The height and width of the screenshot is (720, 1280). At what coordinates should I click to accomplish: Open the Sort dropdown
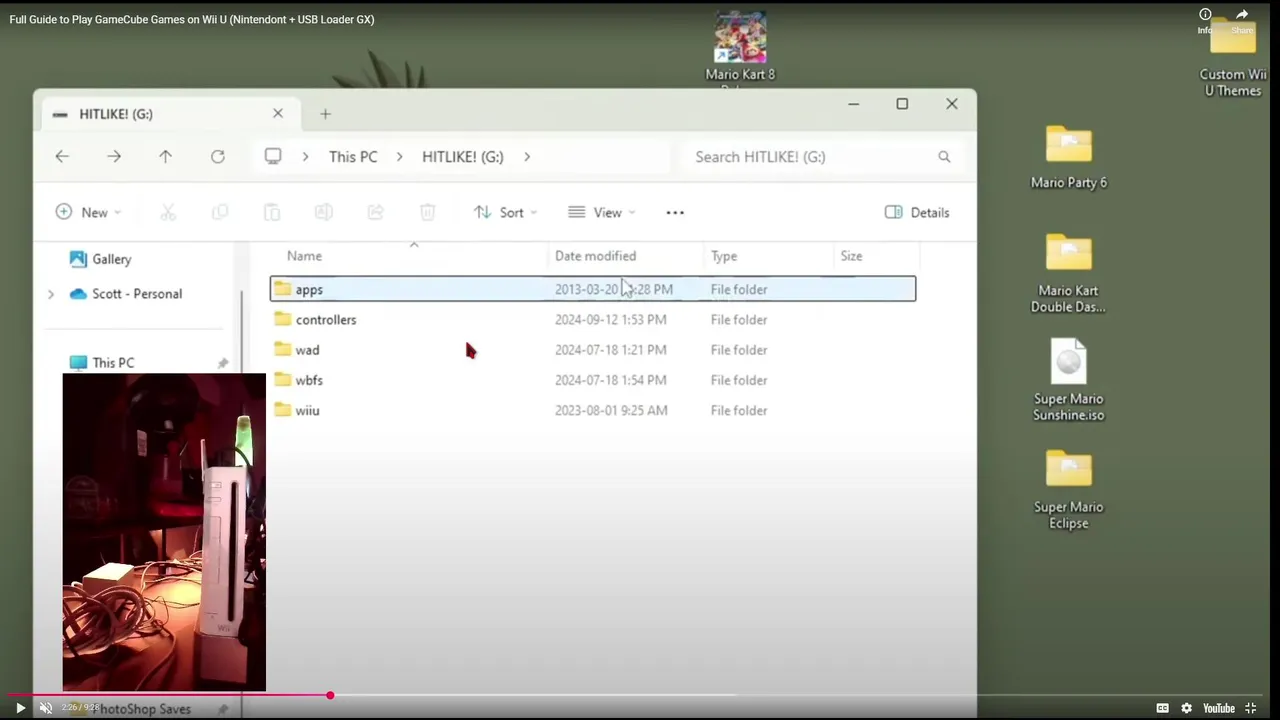pyautogui.click(x=506, y=212)
